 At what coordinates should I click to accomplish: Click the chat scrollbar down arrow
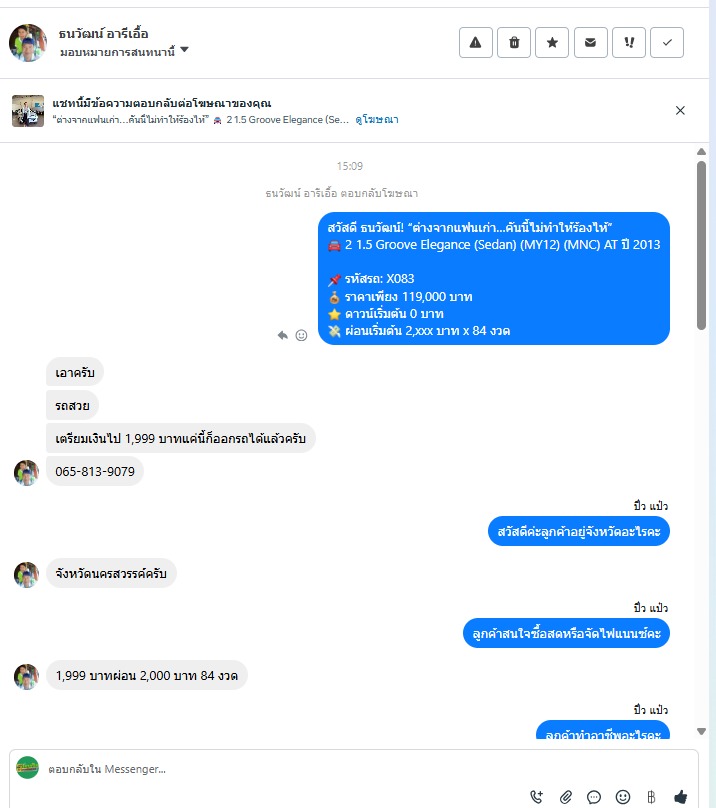tap(701, 731)
